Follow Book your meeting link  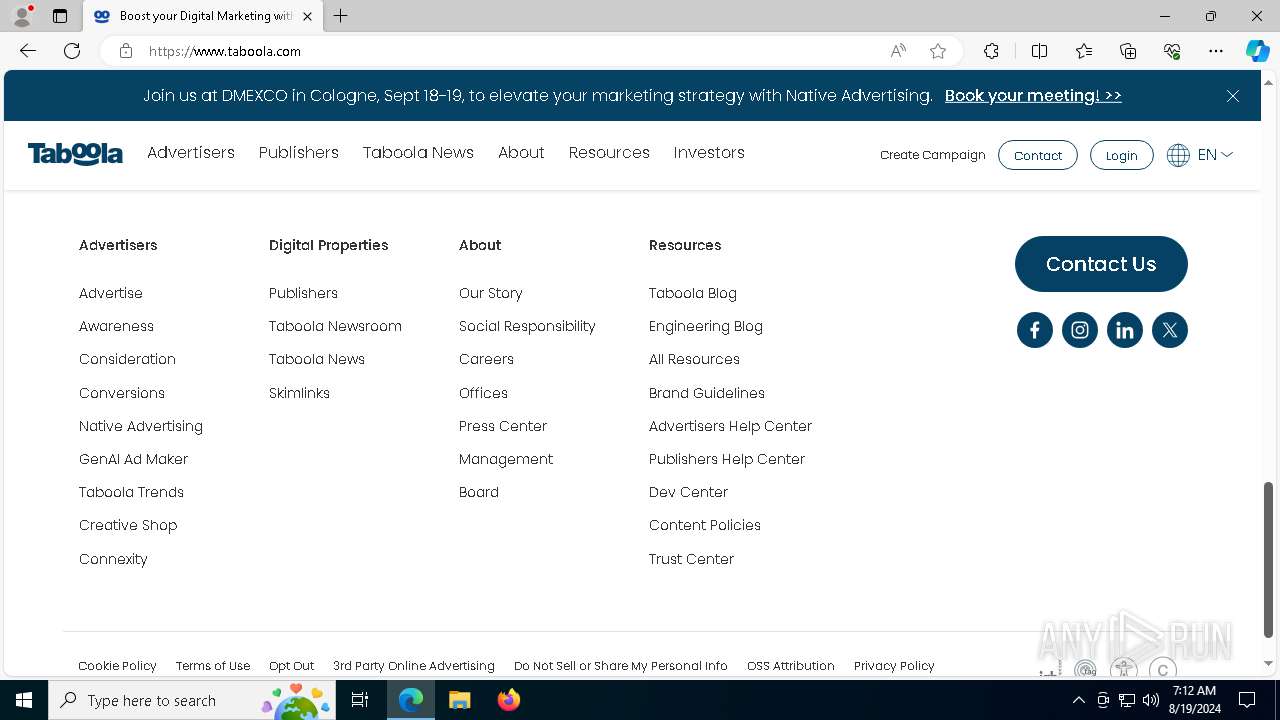[x=1033, y=96]
